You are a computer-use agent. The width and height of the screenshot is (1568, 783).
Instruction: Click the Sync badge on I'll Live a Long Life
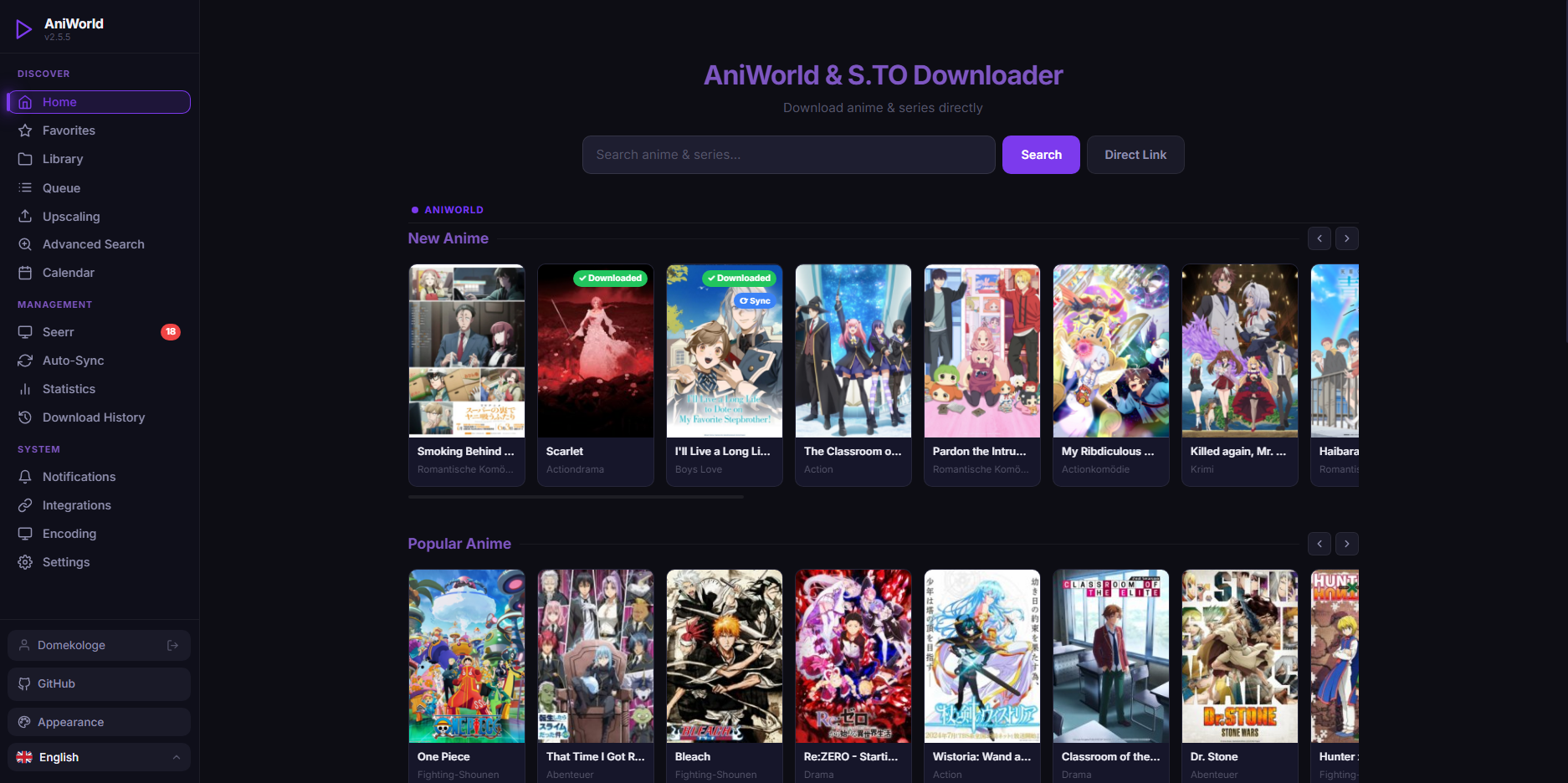point(755,301)
